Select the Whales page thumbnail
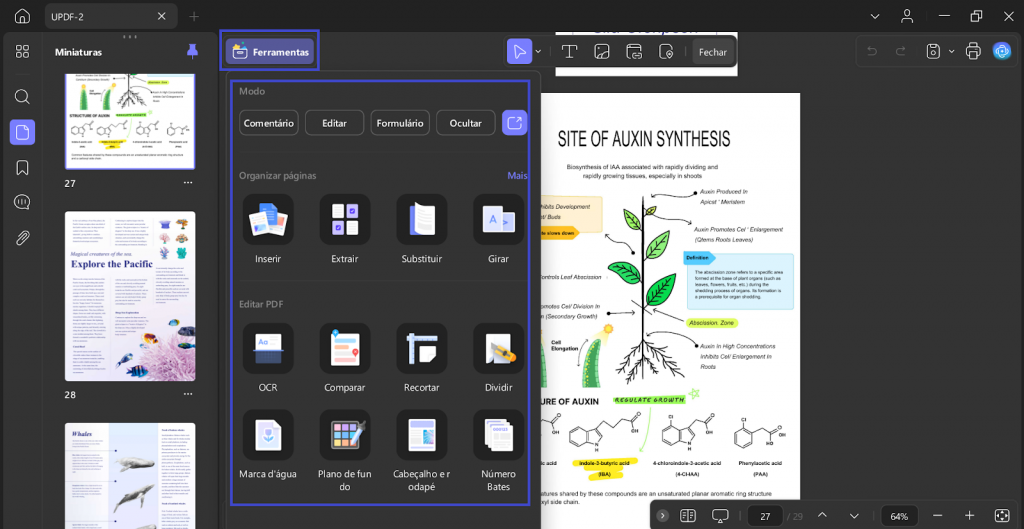The height and width of the screenshot is (529, 1024). point(130,475)
